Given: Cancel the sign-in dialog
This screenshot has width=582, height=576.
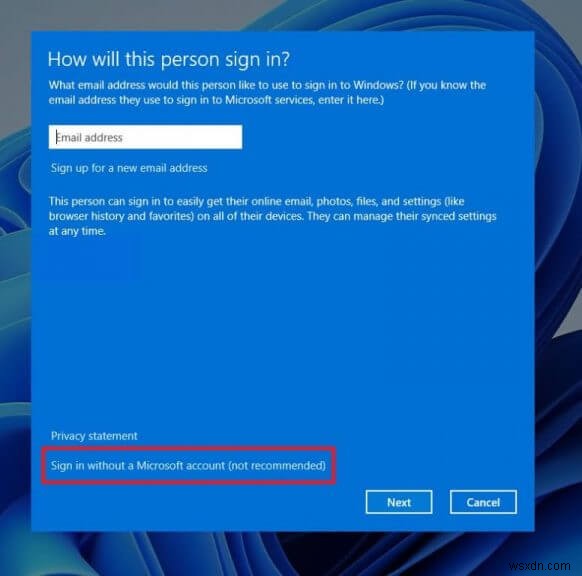Looking at the screenshot, I should (x=483, y=502).
